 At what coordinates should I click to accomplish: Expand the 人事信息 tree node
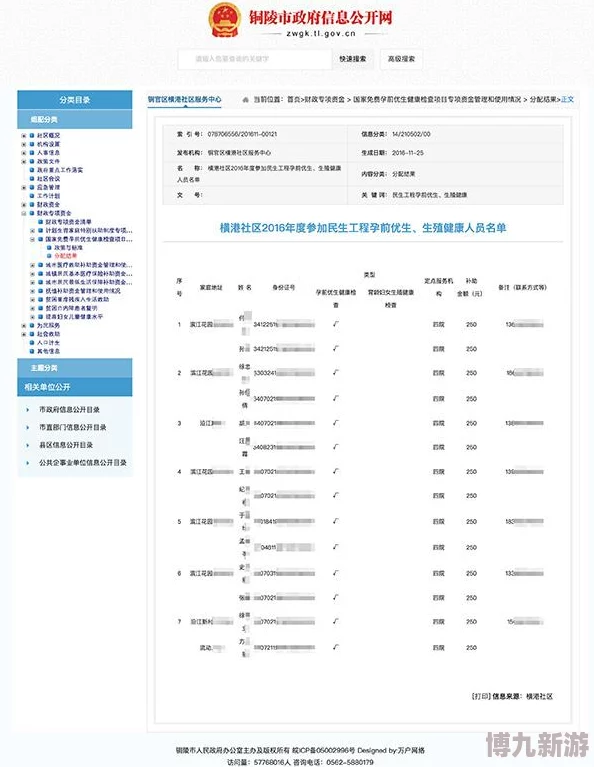23,153
